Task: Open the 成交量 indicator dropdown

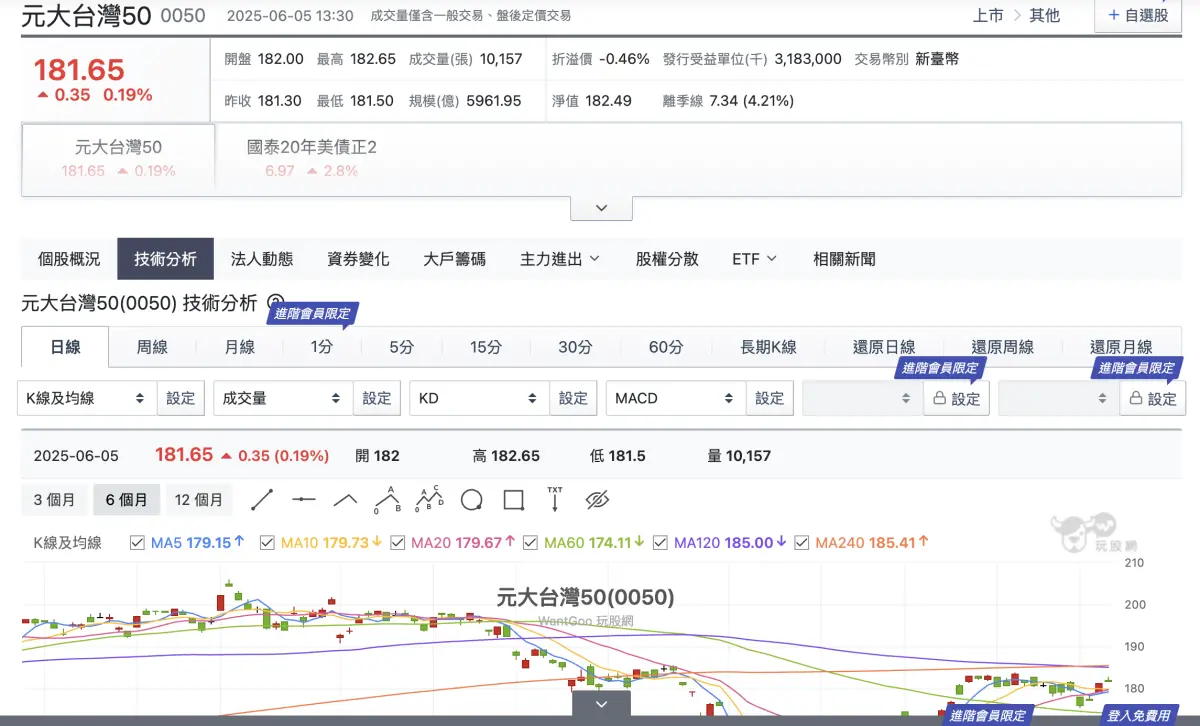Action: tap(283, 398)
